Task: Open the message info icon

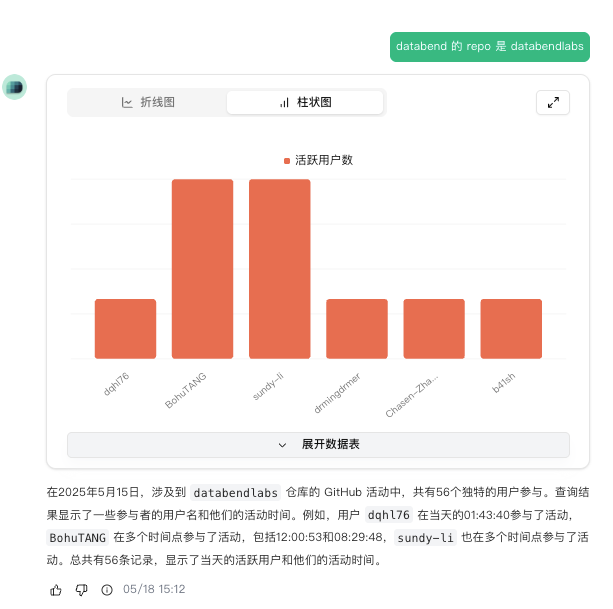Action: [107, 589]
